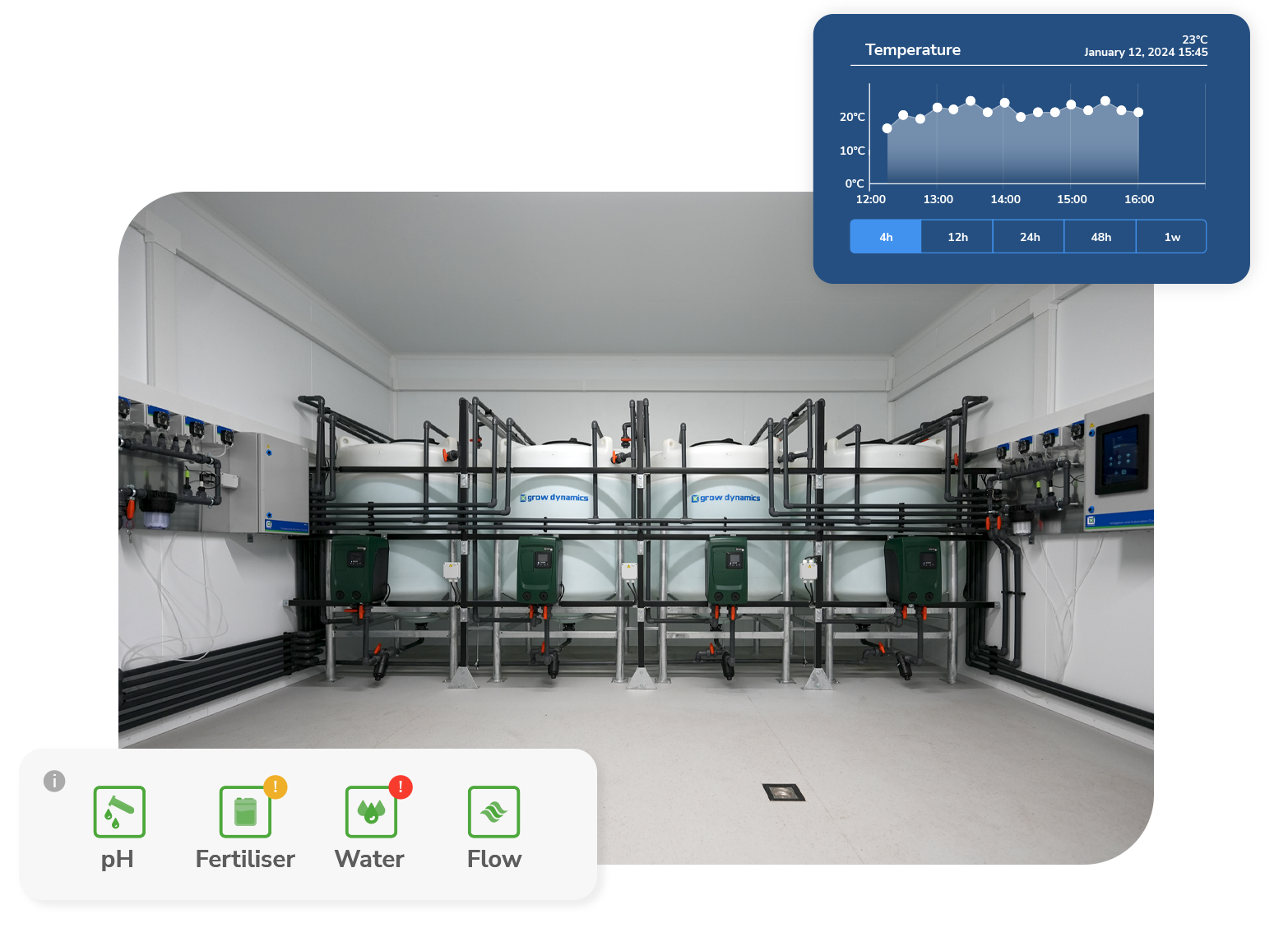Screen dimensions: 1288x942
Task: Click the grey info icon
Action: [x=54, y=781]
